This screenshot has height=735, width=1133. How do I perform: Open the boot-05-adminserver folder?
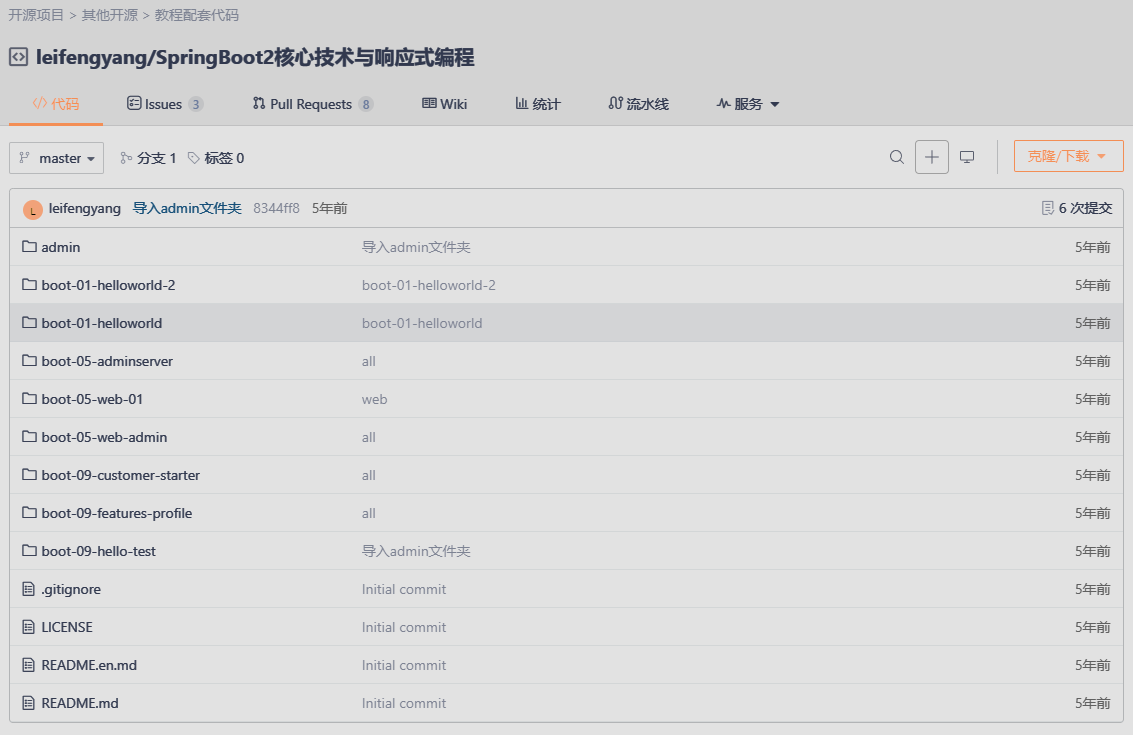(107, 361)
